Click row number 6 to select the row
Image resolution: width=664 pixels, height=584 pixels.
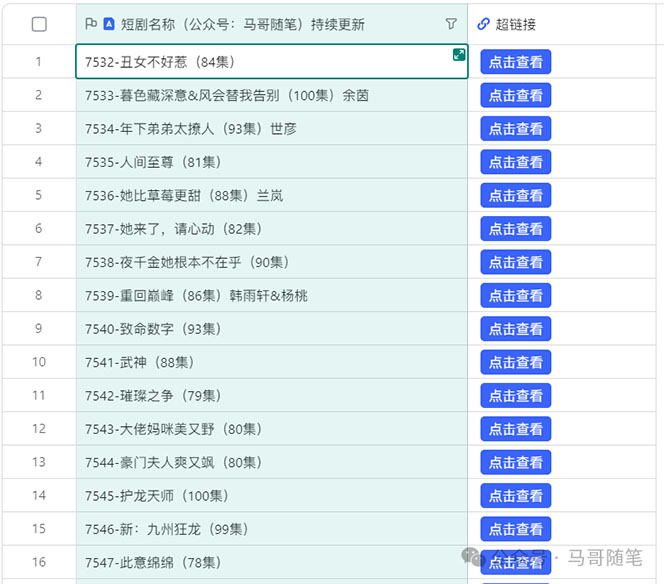point(39,229)
